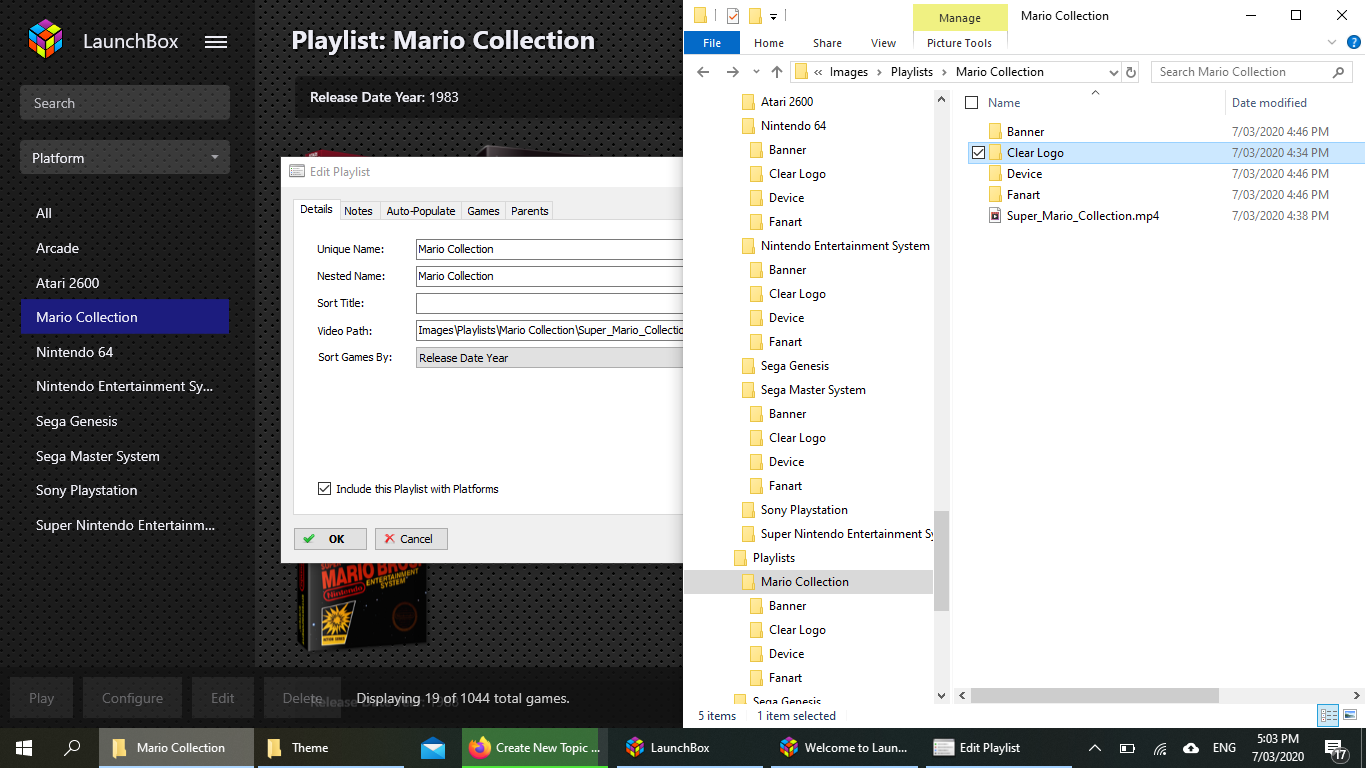This screenshot has height=768, width=1366.
Task: Open the Platform dropdown in LaunchBox
Action: pos(125,158)
